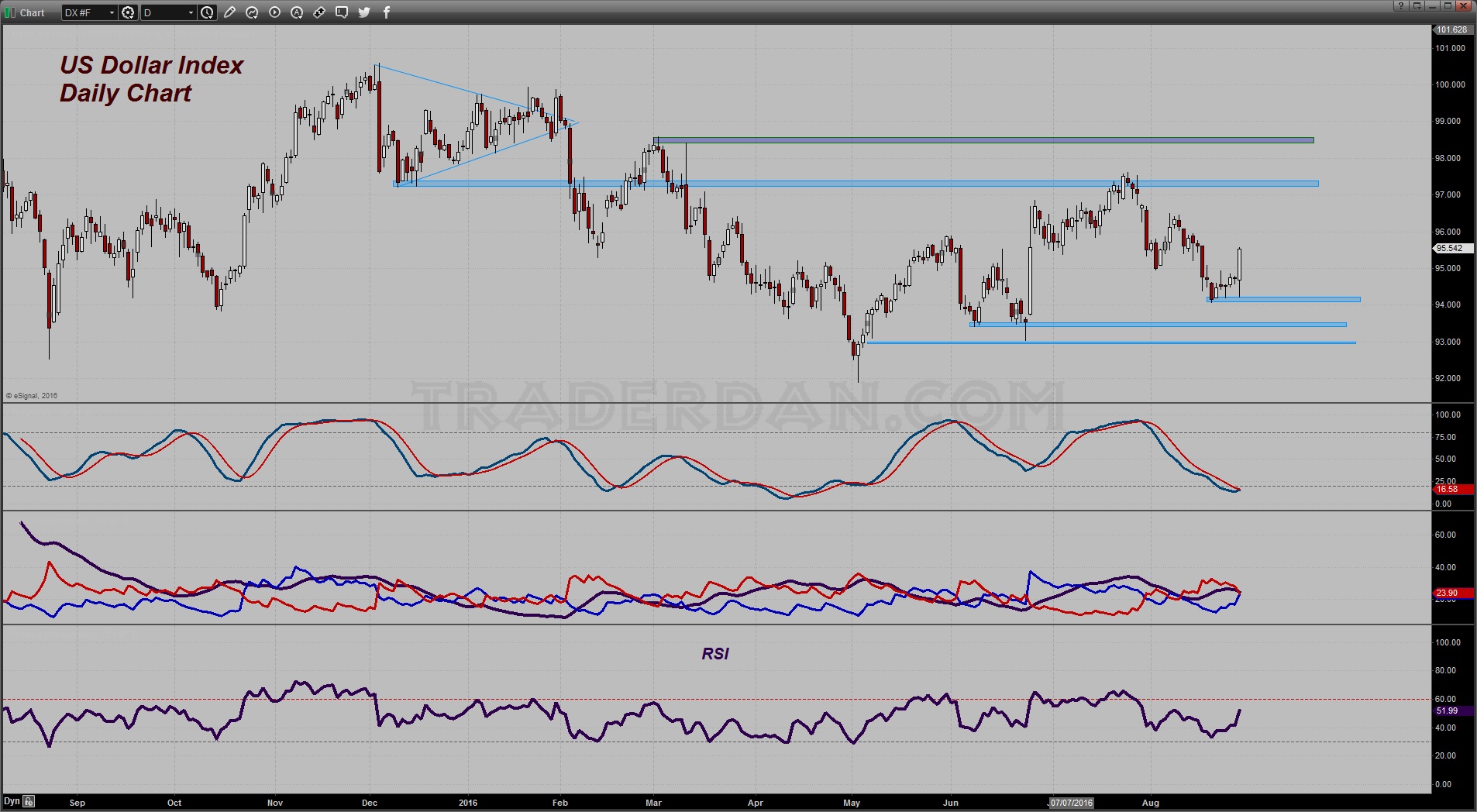This screenshot has width=1477, height=812.
Task: Click the symbol link arrows icon
Action: [319, 12]
